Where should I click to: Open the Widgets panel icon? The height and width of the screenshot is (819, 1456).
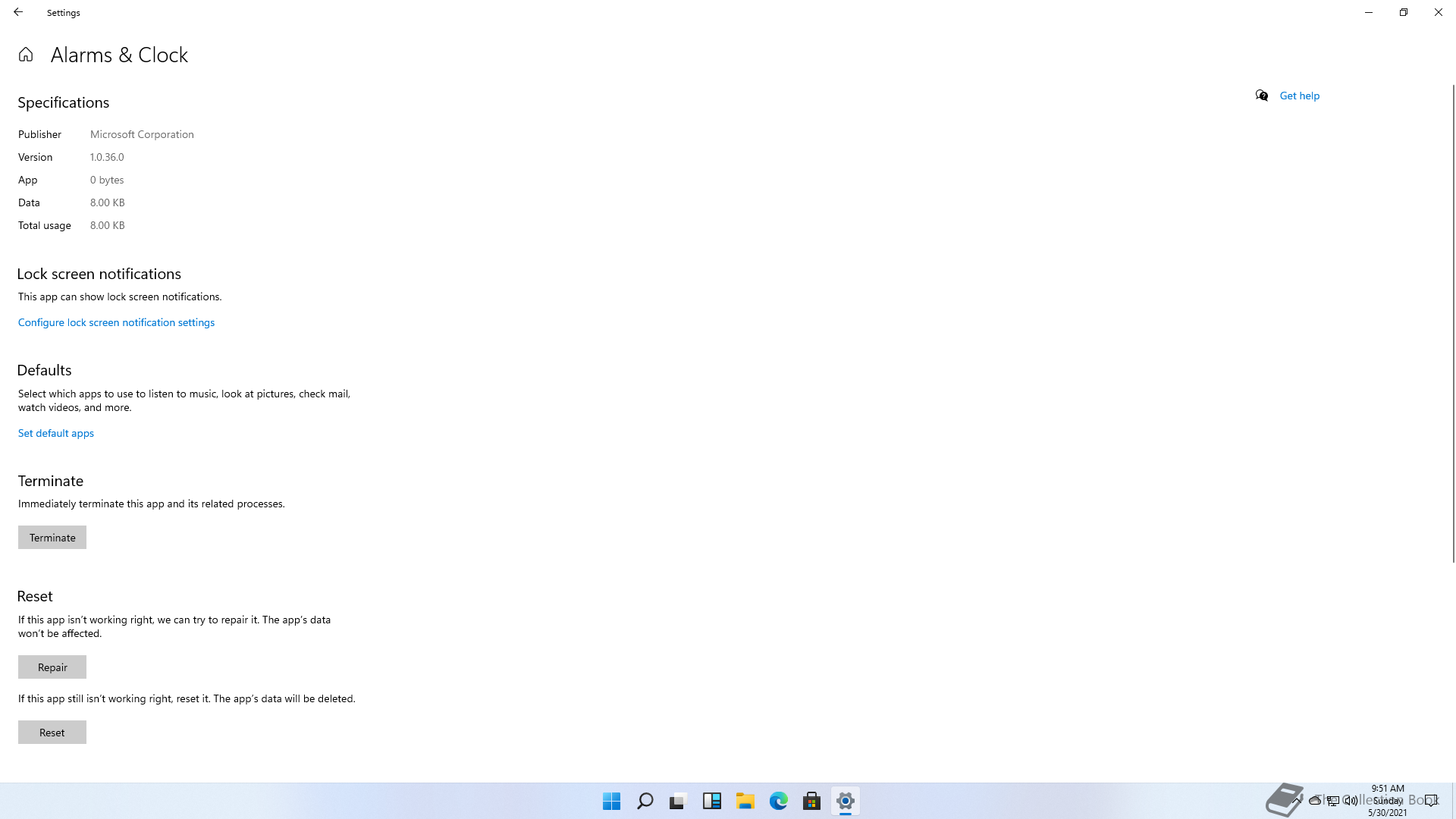point(712,801)
